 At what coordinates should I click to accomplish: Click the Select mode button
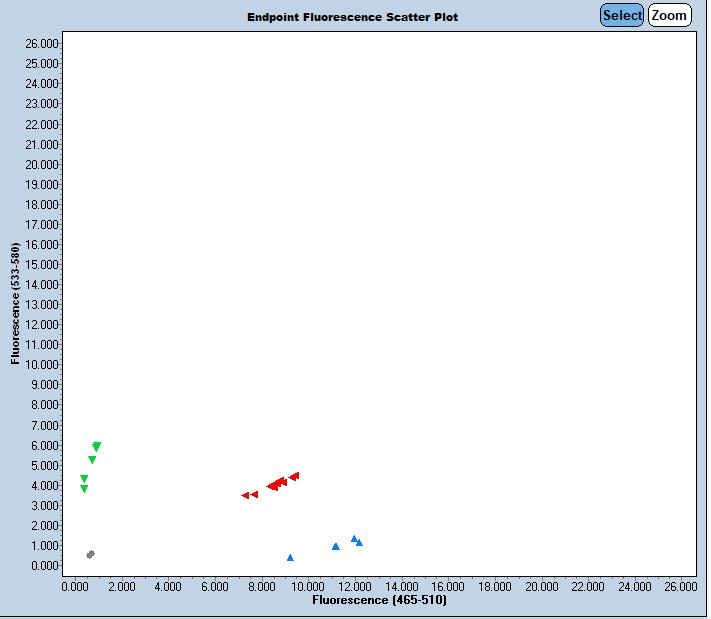click(x=621, y=15)
